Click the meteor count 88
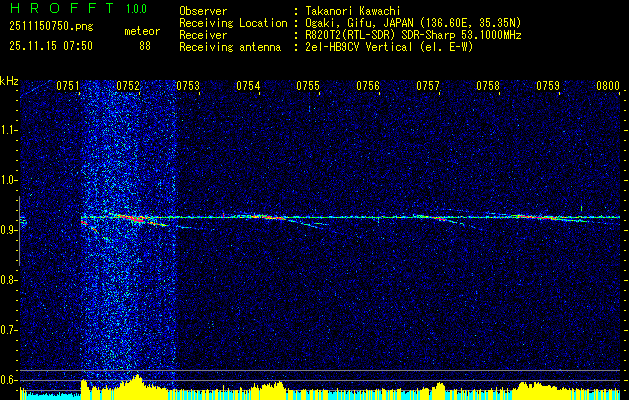Image resolution: width=629 pixels, height=400 pixels. point(145,46)
